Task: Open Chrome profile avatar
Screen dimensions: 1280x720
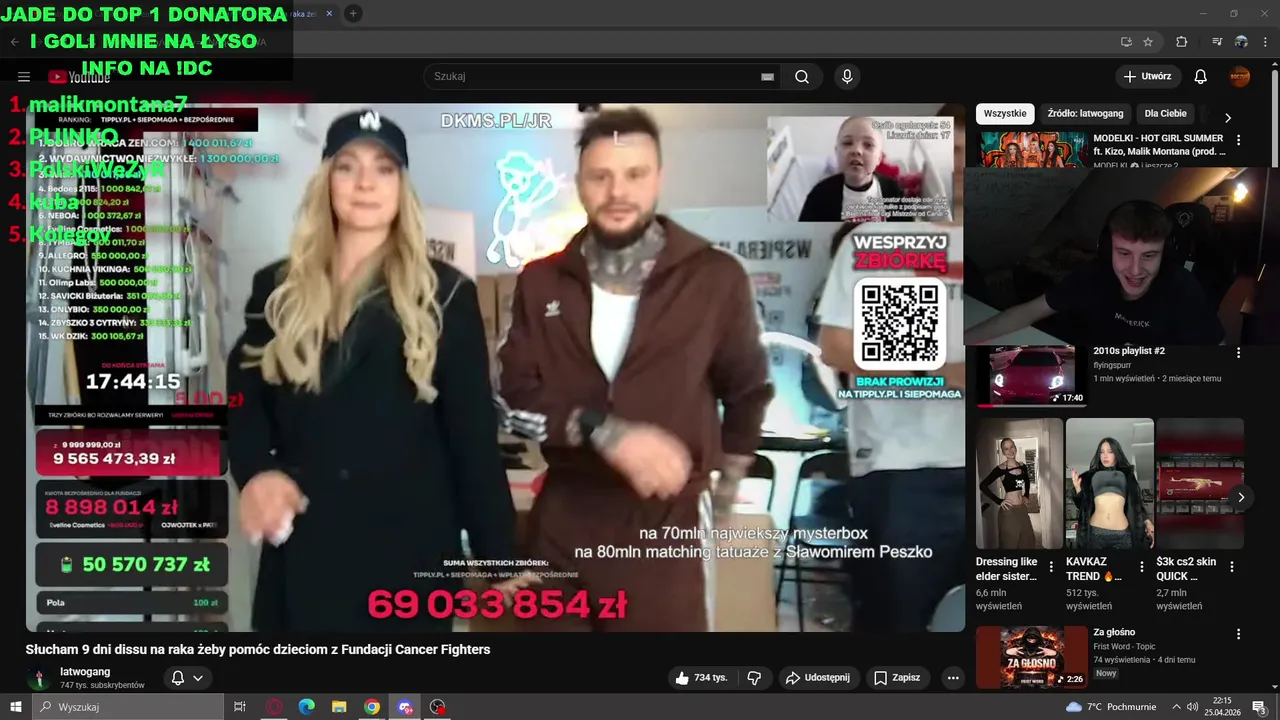Action: [1241, 42]
